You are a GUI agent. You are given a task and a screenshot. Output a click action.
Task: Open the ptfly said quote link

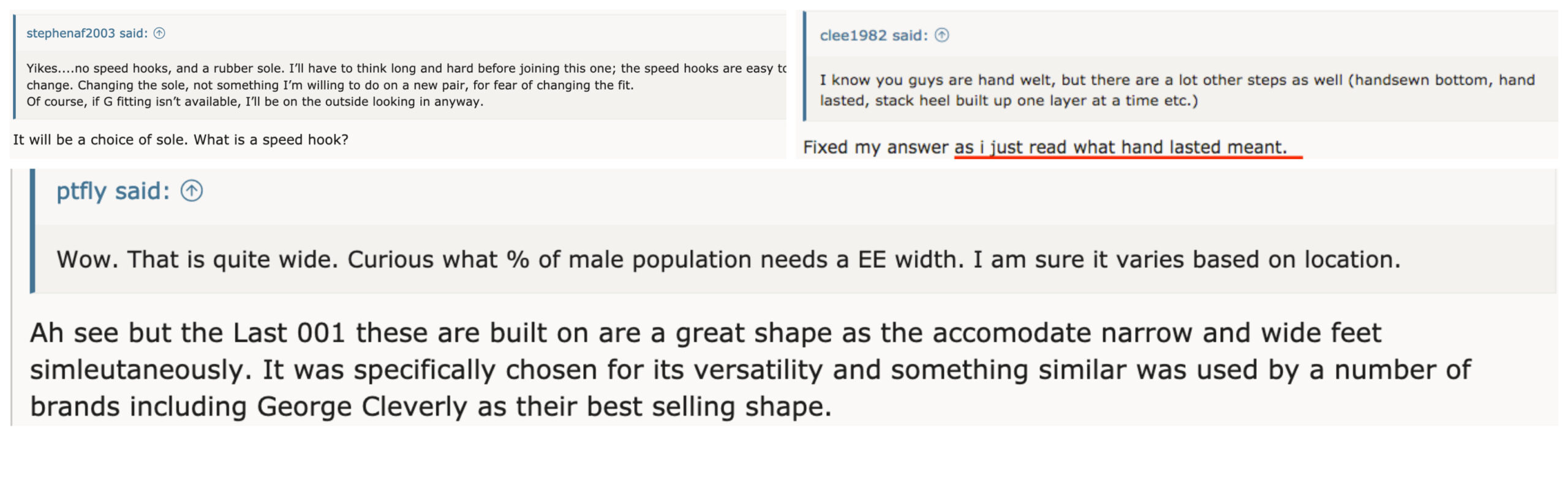point(113,191)
